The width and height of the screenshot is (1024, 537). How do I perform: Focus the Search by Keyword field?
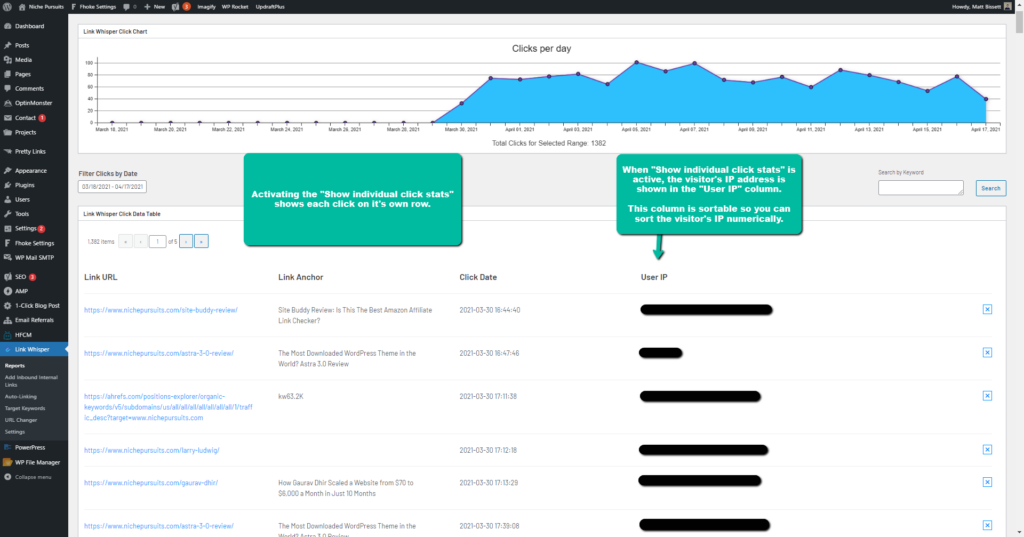(921, 187)
